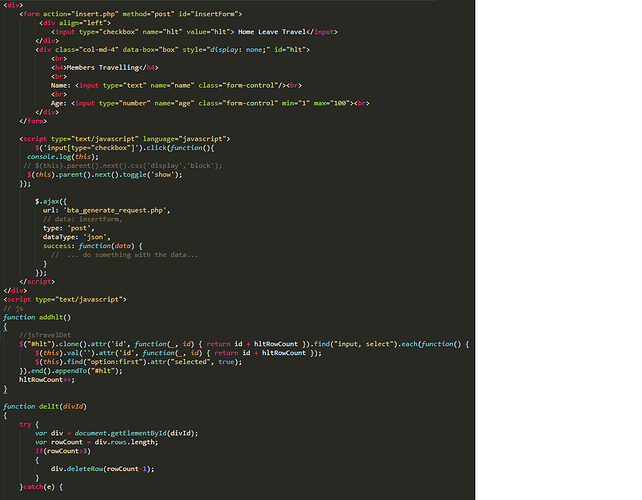
Task: Click the div.rows.length expression
Action: point(124,442)
